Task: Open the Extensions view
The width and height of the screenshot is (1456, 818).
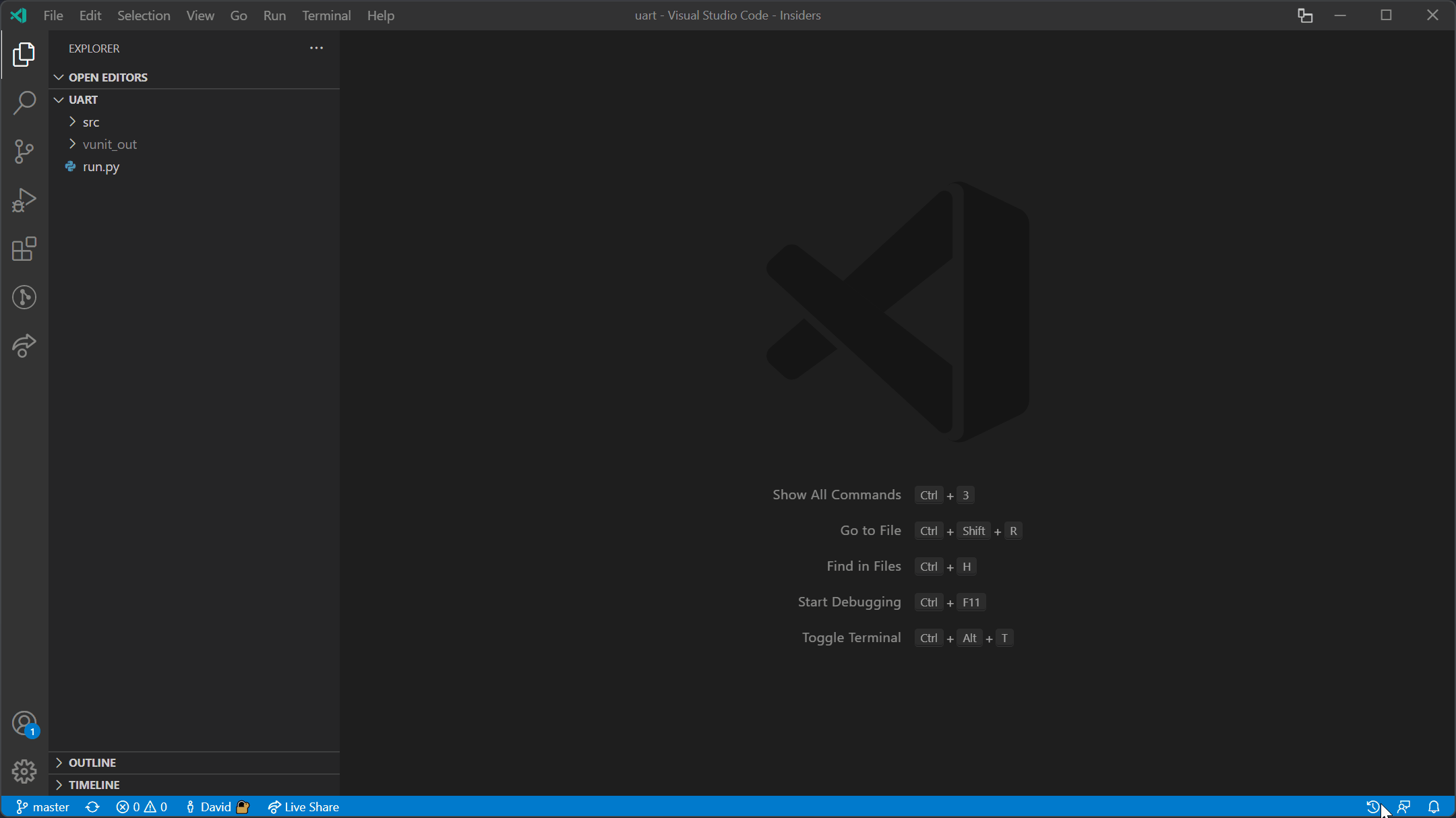Action: 24,249
